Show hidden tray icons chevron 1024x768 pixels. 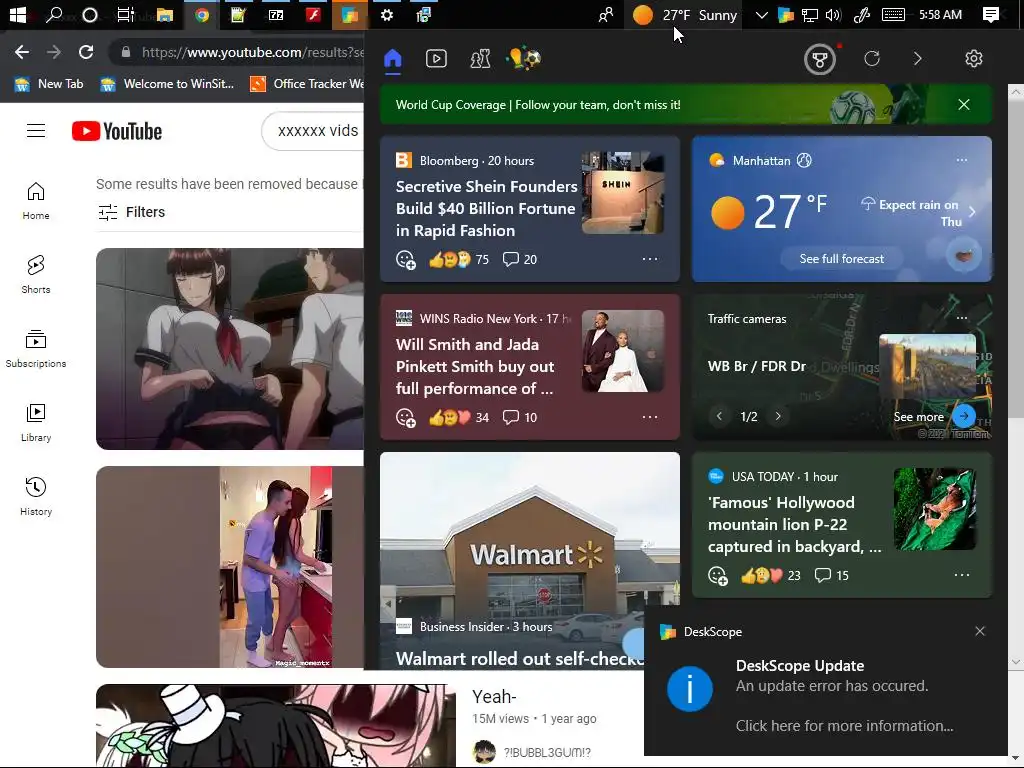tap(761, 15)
